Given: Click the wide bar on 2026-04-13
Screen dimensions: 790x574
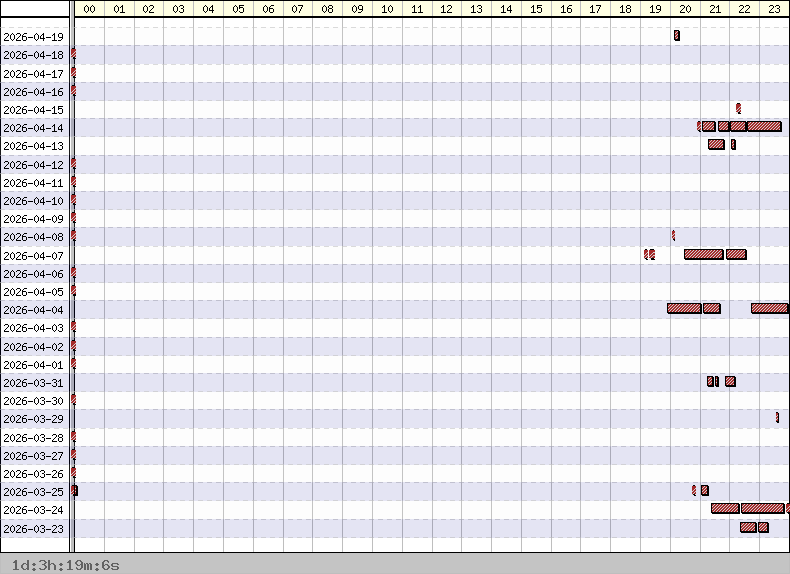Looking at the screenshot, I should click(x=716, y=145).
